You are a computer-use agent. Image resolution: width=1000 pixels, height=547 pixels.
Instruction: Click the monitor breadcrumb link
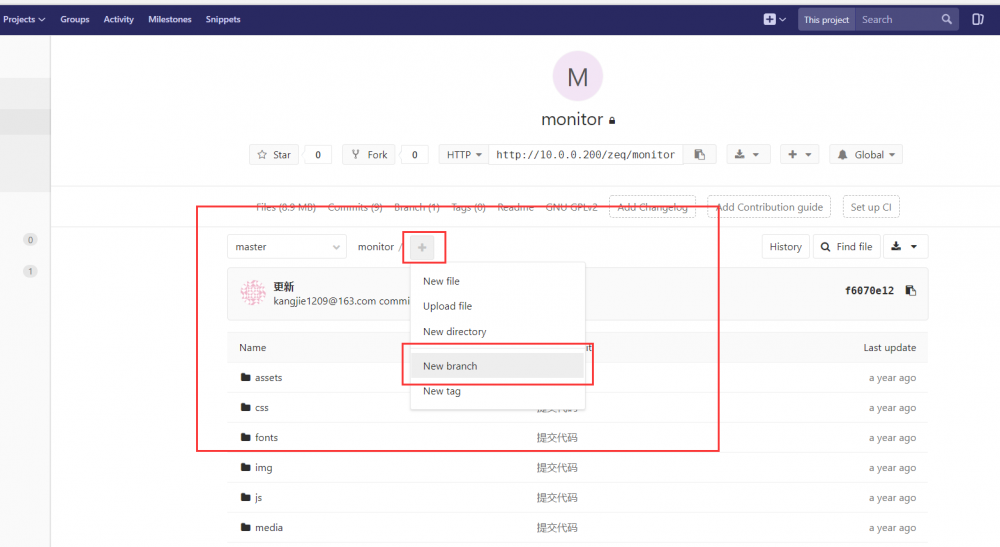pyautogui.click(x=376, y=247)
